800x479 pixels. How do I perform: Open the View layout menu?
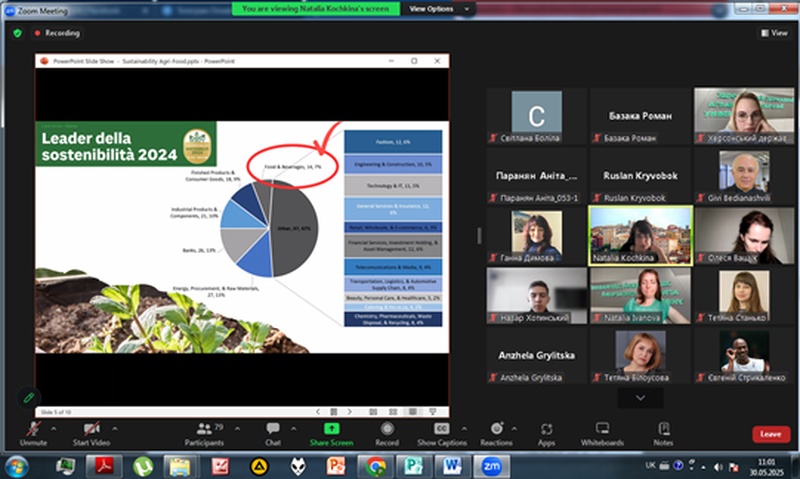click(x=774, y=33)
